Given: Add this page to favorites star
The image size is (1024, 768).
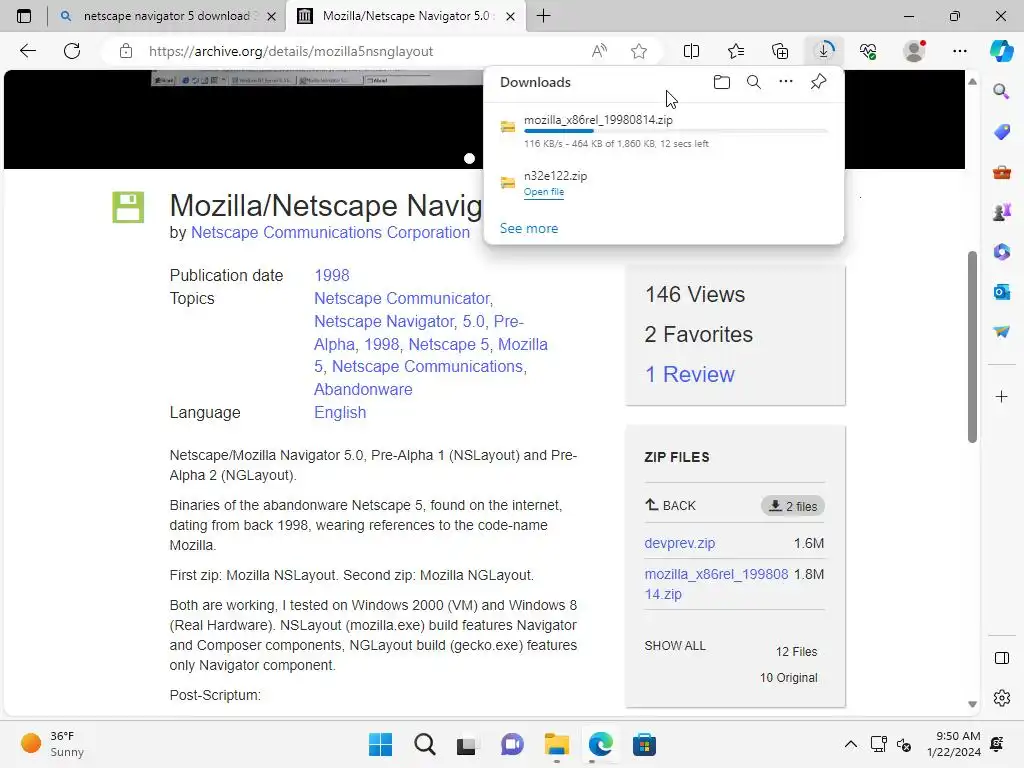Looking at the screenshot, I should [639, 51].
